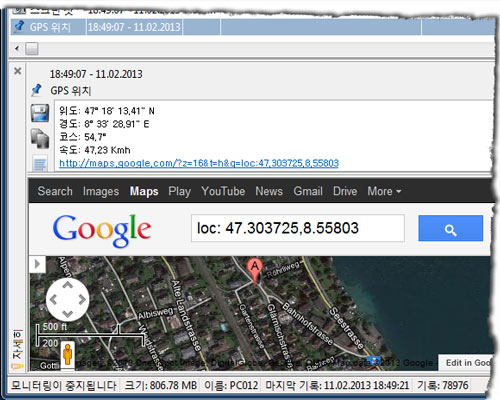Click the Edit in Google link on map
Image resolution: width=500 pixels, height=400 pixels.
(x=466, y=363)
